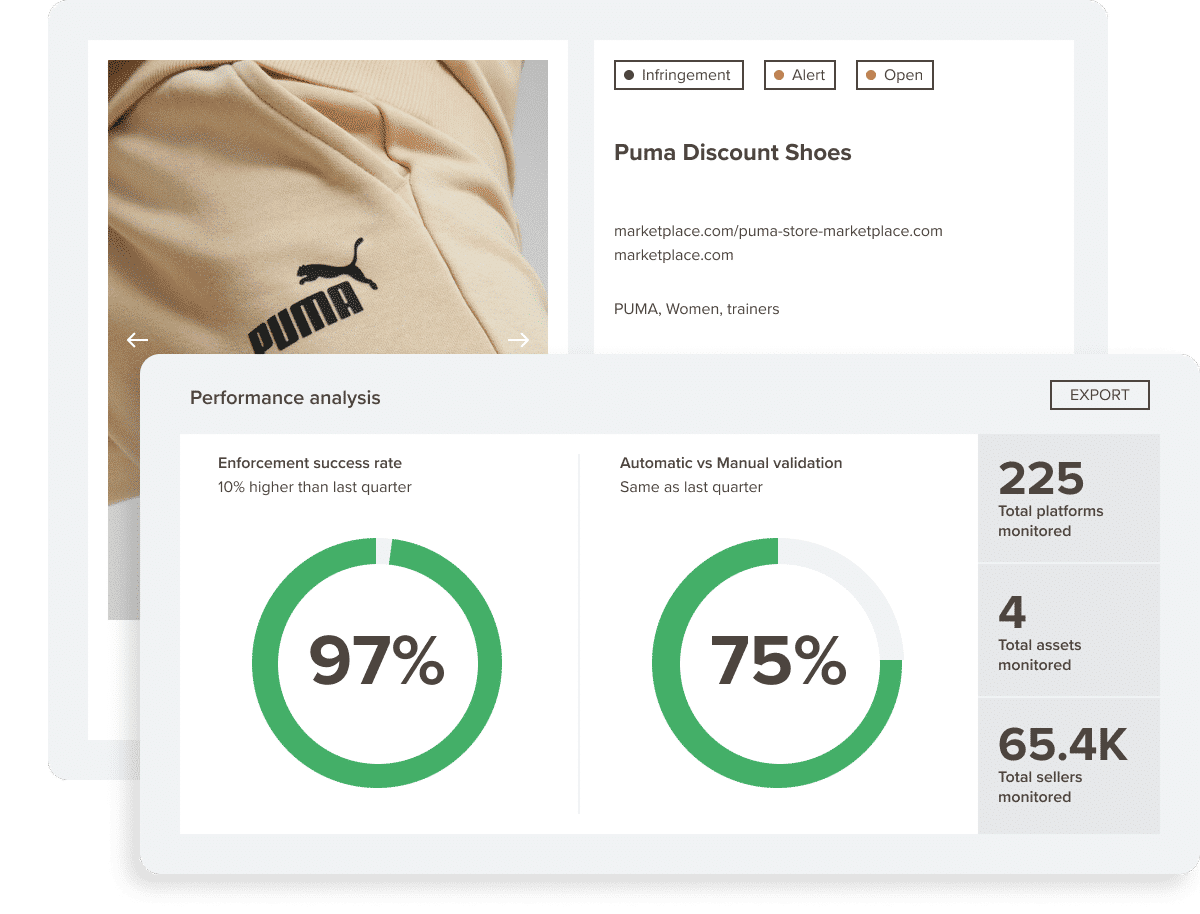The height and width of the screenshot is (914, 1200).
Task: Select the Alert tag
Action: click(x=799, y=75)
